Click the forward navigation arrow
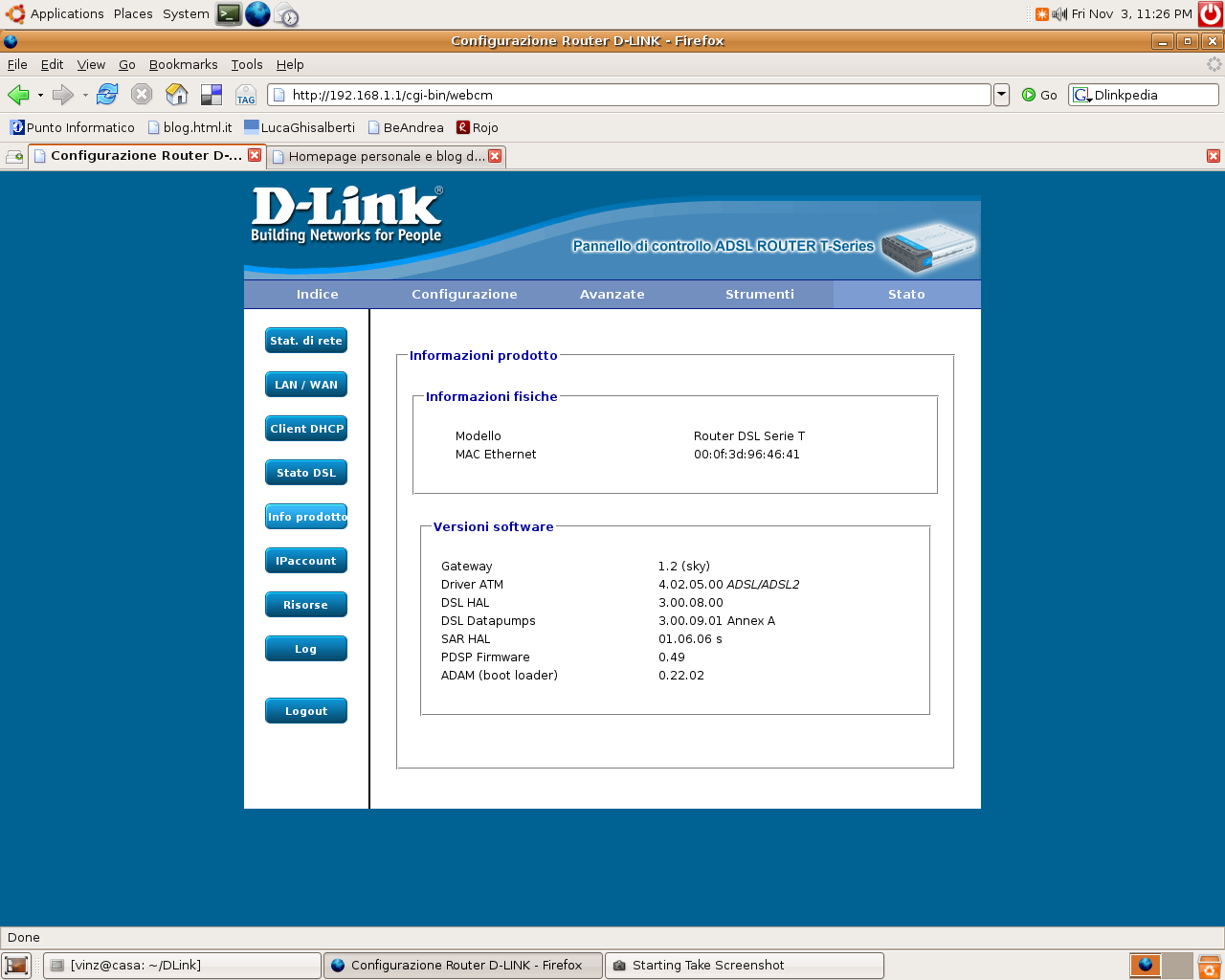 pos(63,95)
